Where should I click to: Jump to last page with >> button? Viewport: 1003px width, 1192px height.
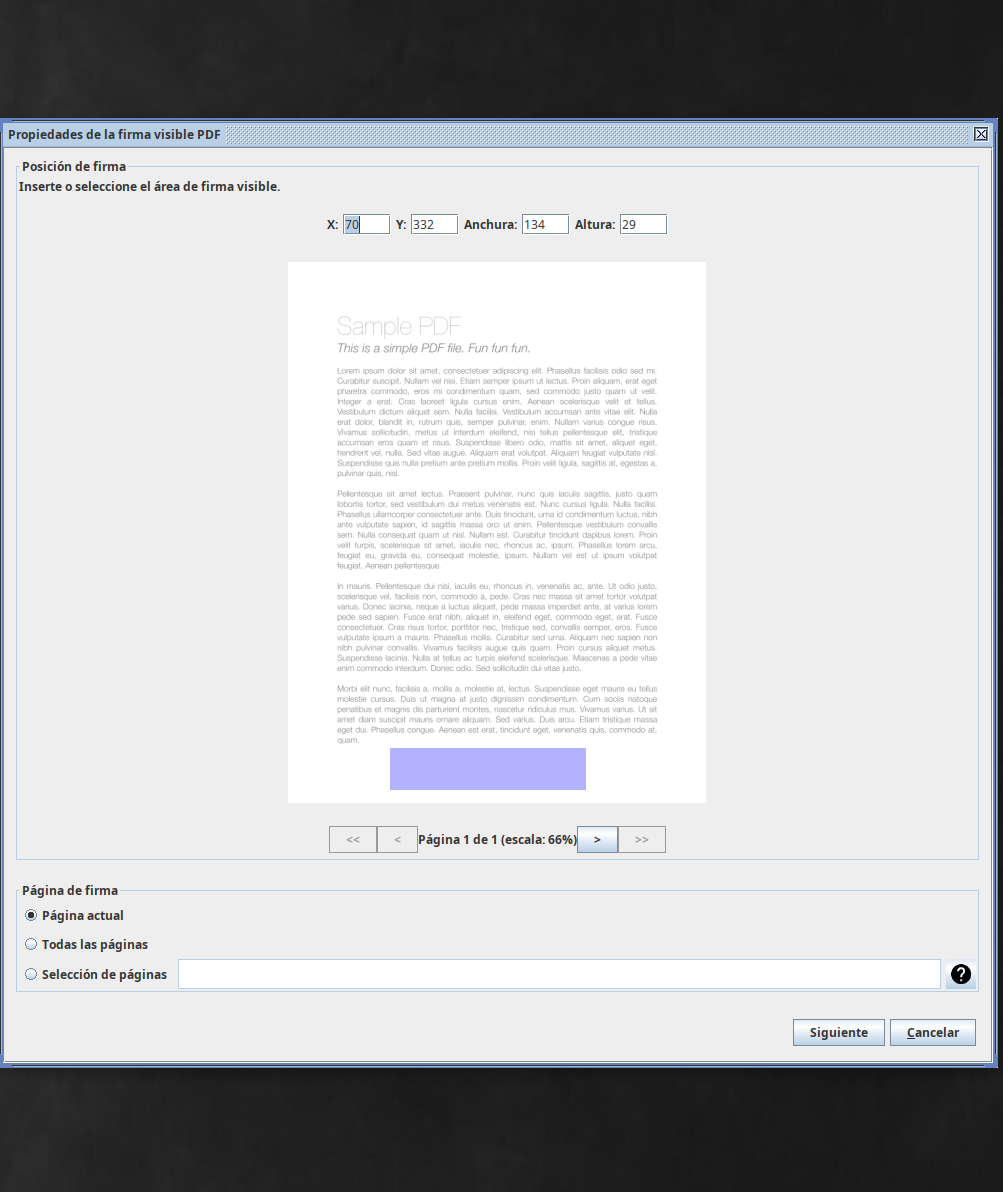pyautogui.click(x=641, y=840)
